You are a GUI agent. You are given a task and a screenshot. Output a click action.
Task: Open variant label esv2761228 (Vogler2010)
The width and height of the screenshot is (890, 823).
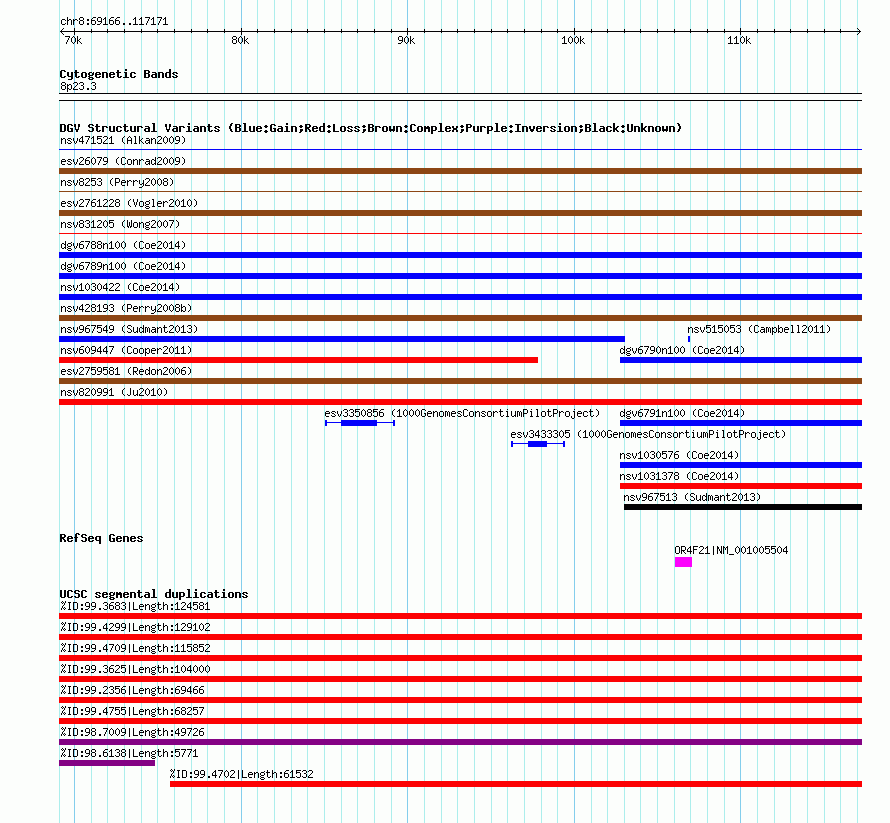click(129, 203)
